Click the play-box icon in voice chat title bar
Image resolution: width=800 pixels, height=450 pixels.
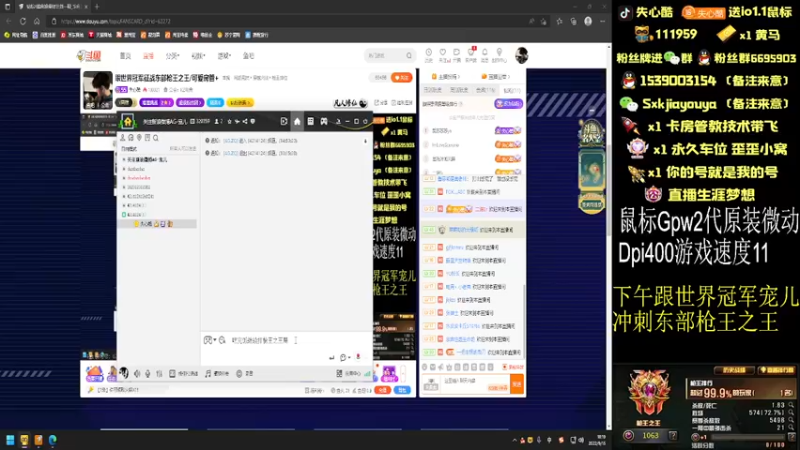(x=284, y=121)
